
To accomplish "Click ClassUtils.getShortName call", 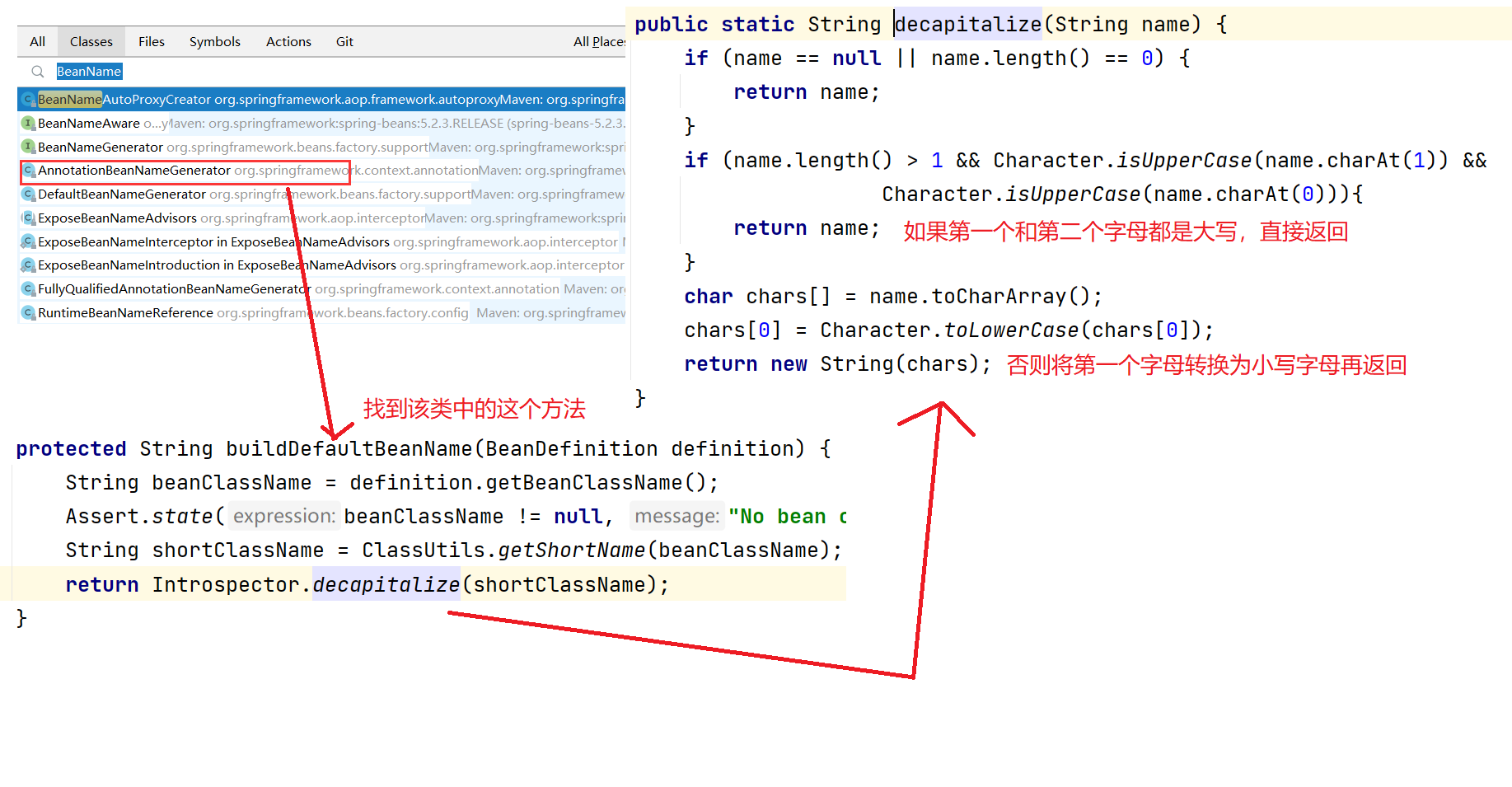I will pyautogui.click(x=504, y=550).
